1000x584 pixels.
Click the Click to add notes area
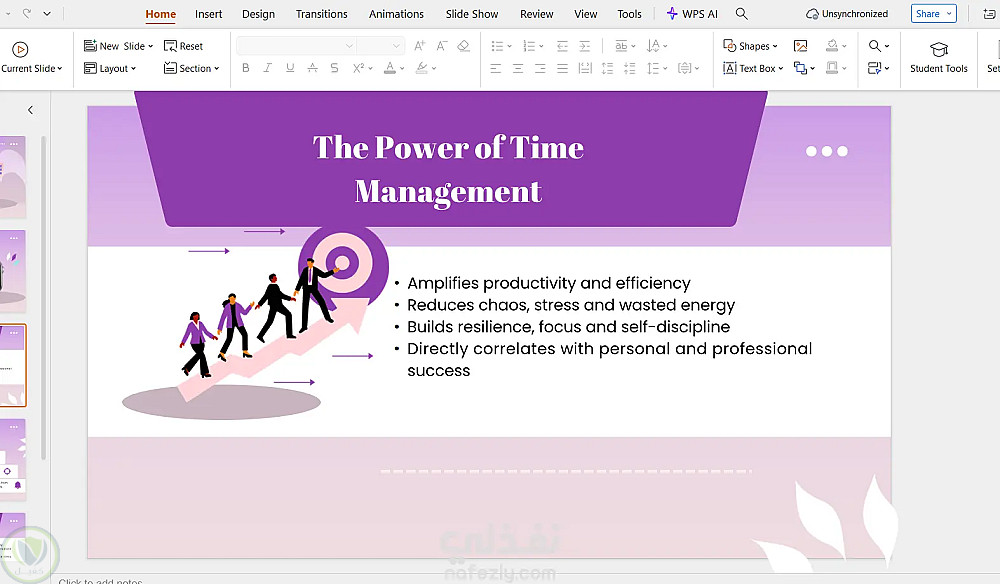pyautogui.click(x=100, y=581)
